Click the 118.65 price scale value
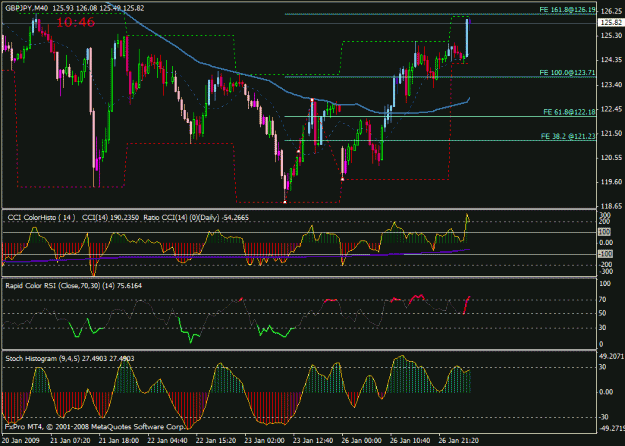The width and height of the screenshot is (625, 446). tap(611, 206)
